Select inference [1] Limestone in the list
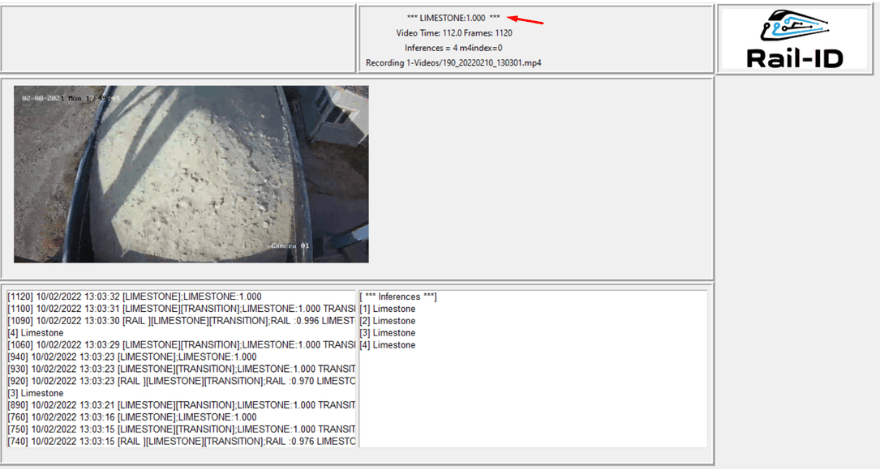The image size is (880, 469). 388,309
